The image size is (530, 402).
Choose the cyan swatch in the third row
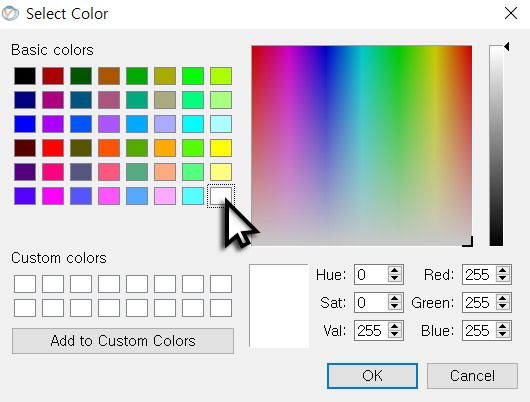click(x=193, y=124)
